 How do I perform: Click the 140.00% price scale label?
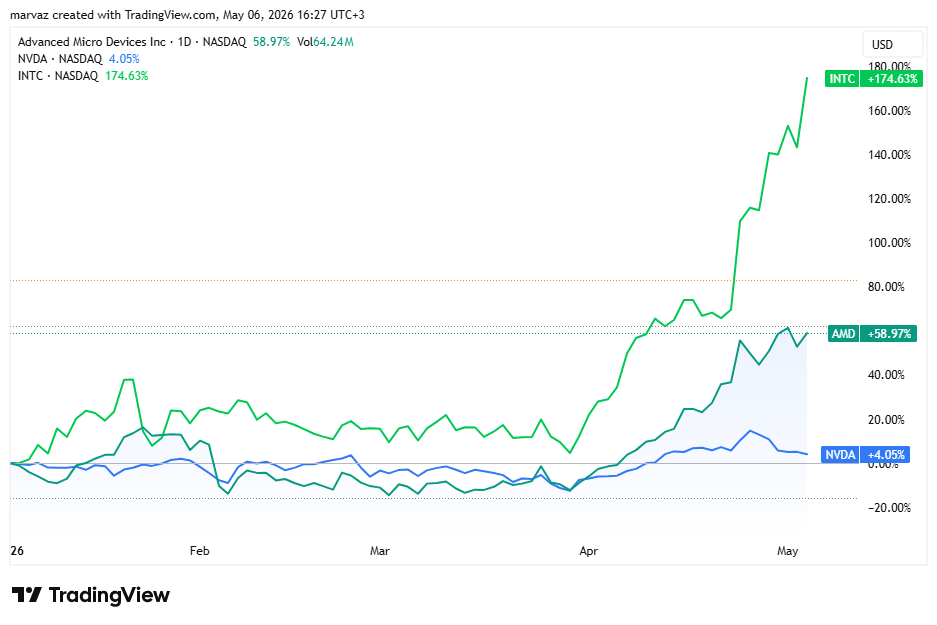889,155
